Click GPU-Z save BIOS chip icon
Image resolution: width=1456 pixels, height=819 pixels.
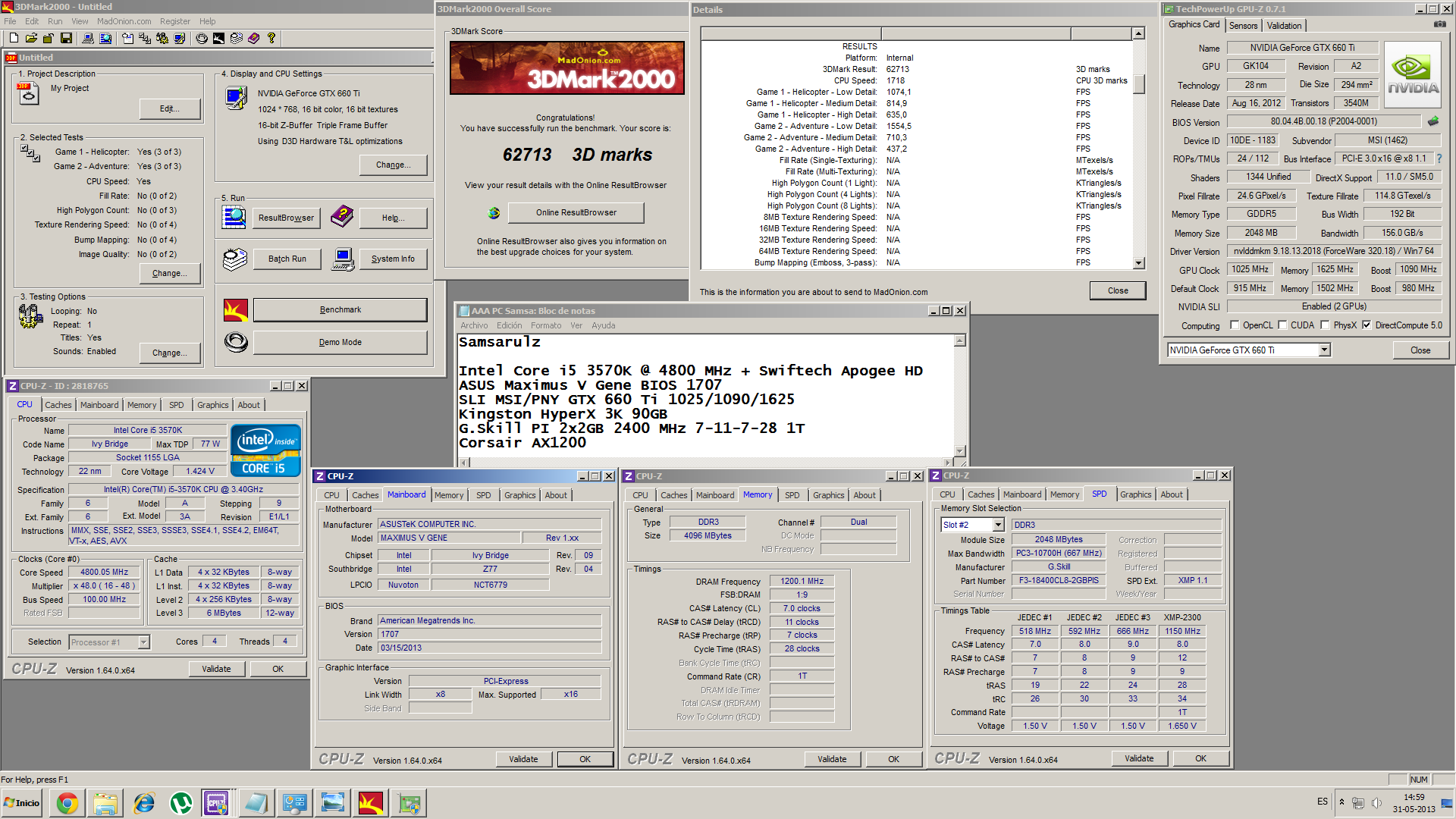pos(1432,121)
